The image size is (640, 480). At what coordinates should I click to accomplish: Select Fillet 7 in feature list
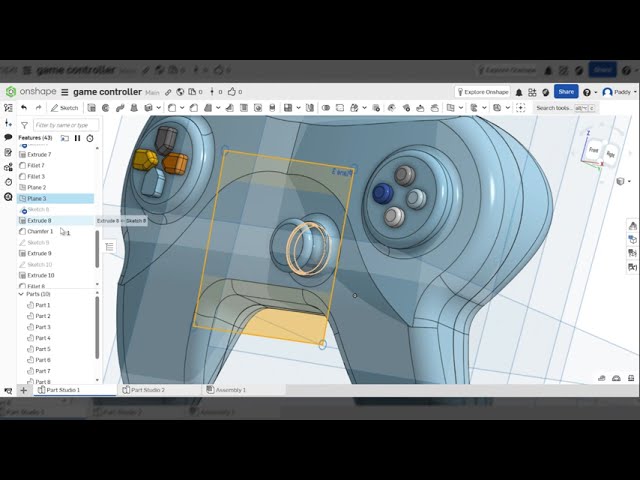(x=56, y=165)
